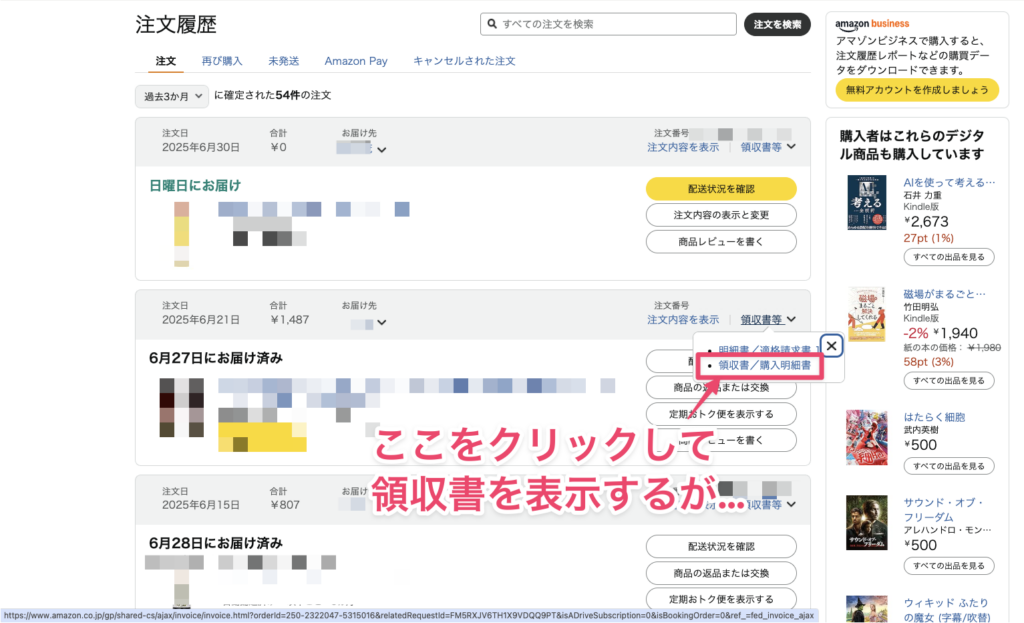The width and height of the screenshot is (1024, 623).
Task: Switch to the 注文 tab
Action: [165, 61]
